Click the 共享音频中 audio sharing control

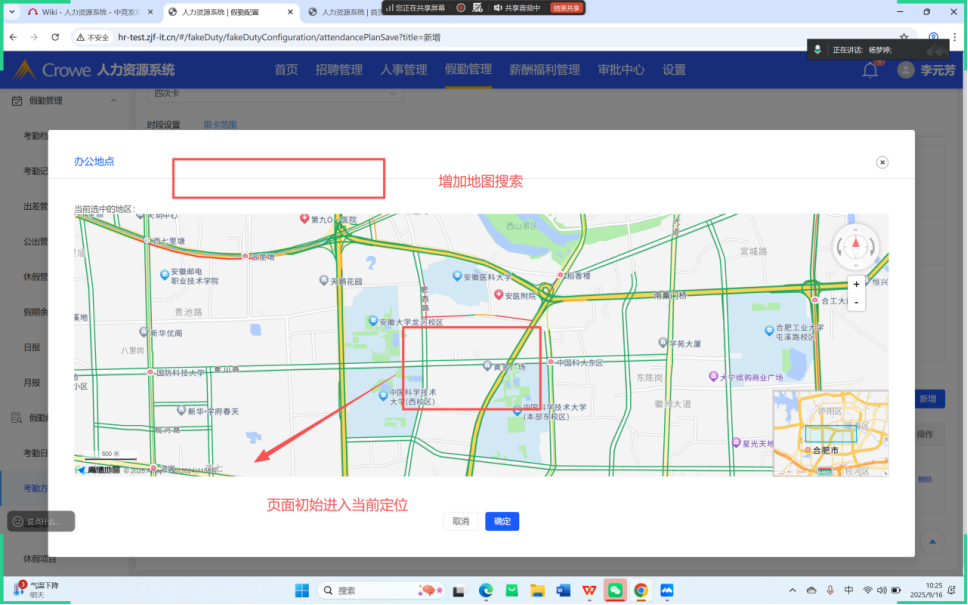(x=517, y=8)
